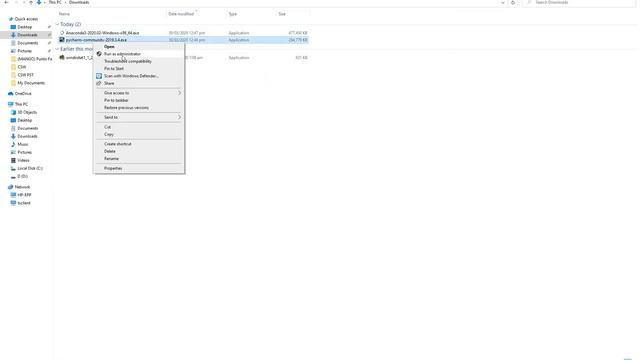The height and width of the screenshot is (360, 640).
Task: Sort by the Type column header
Action: tap(233, 14)
